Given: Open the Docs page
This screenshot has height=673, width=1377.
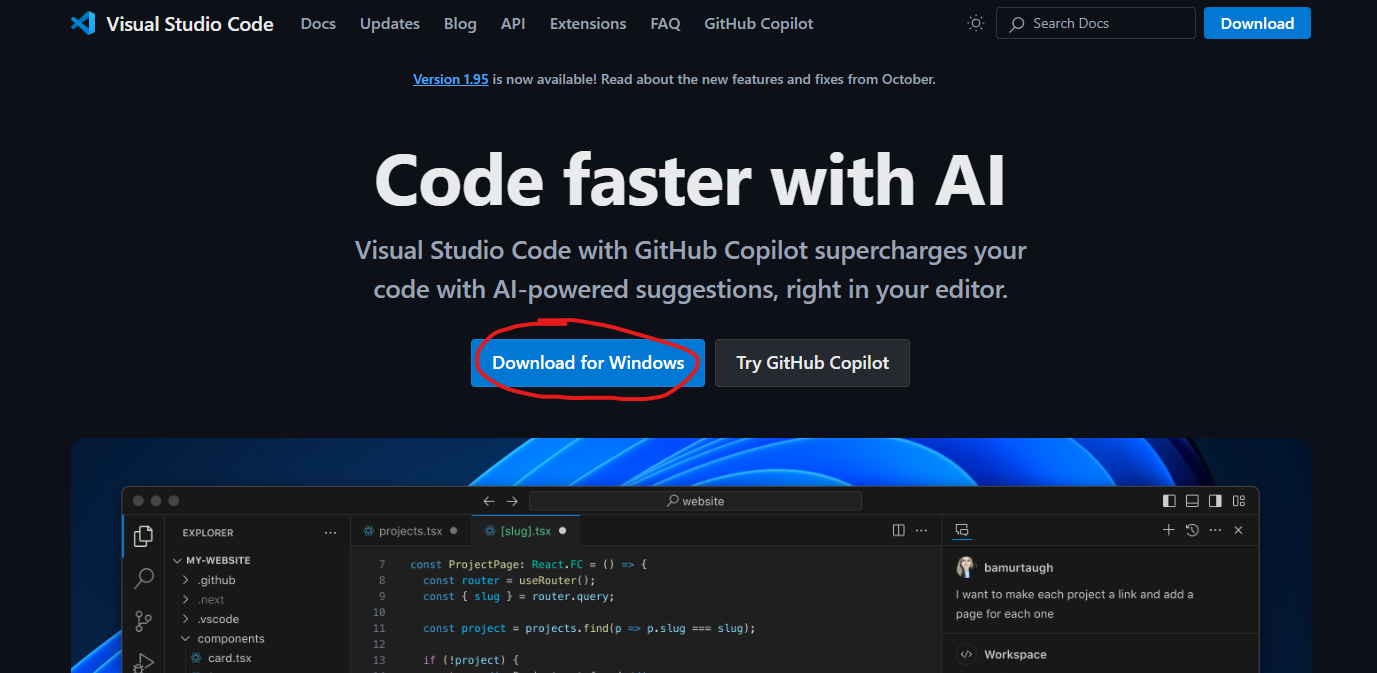Looking at the screenshot, I should click(318, 23).
